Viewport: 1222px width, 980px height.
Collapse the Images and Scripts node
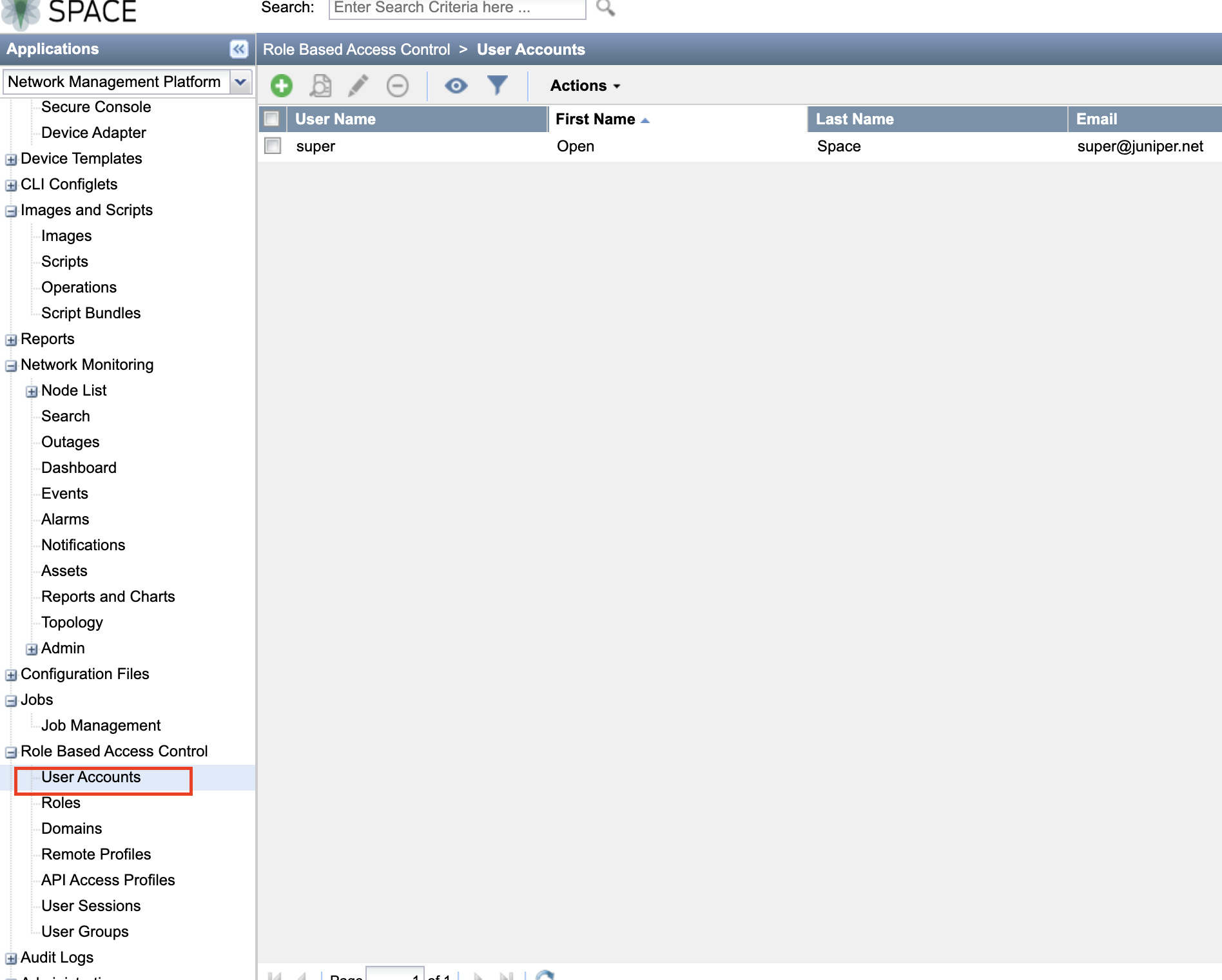[11, 211]
